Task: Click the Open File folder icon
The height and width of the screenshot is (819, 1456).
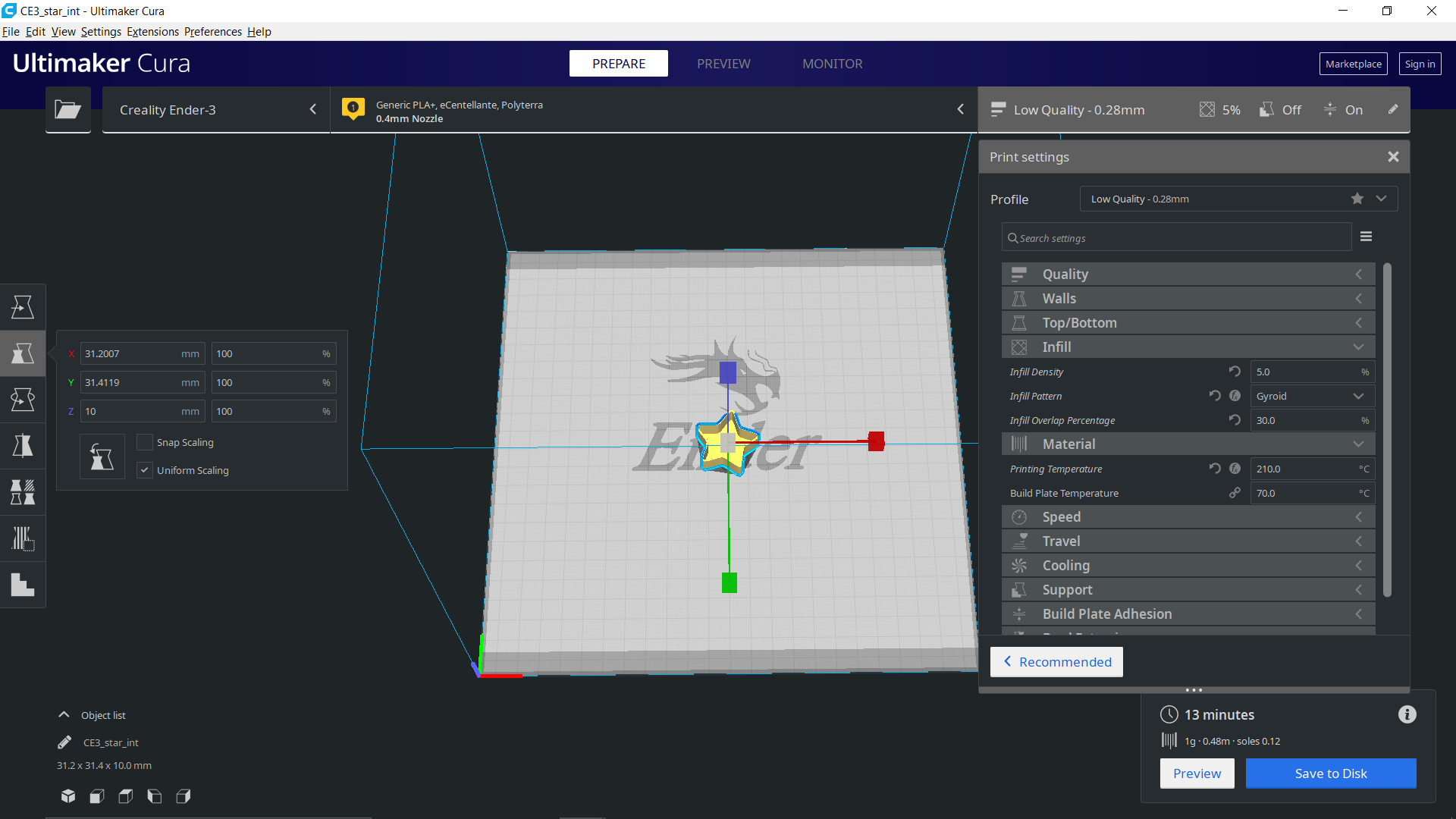Action: [x=67, y=110]
